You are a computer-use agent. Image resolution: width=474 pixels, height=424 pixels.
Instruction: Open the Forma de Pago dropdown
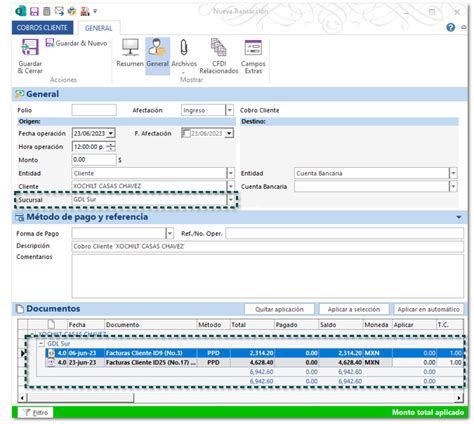click(x=170, y=233)
